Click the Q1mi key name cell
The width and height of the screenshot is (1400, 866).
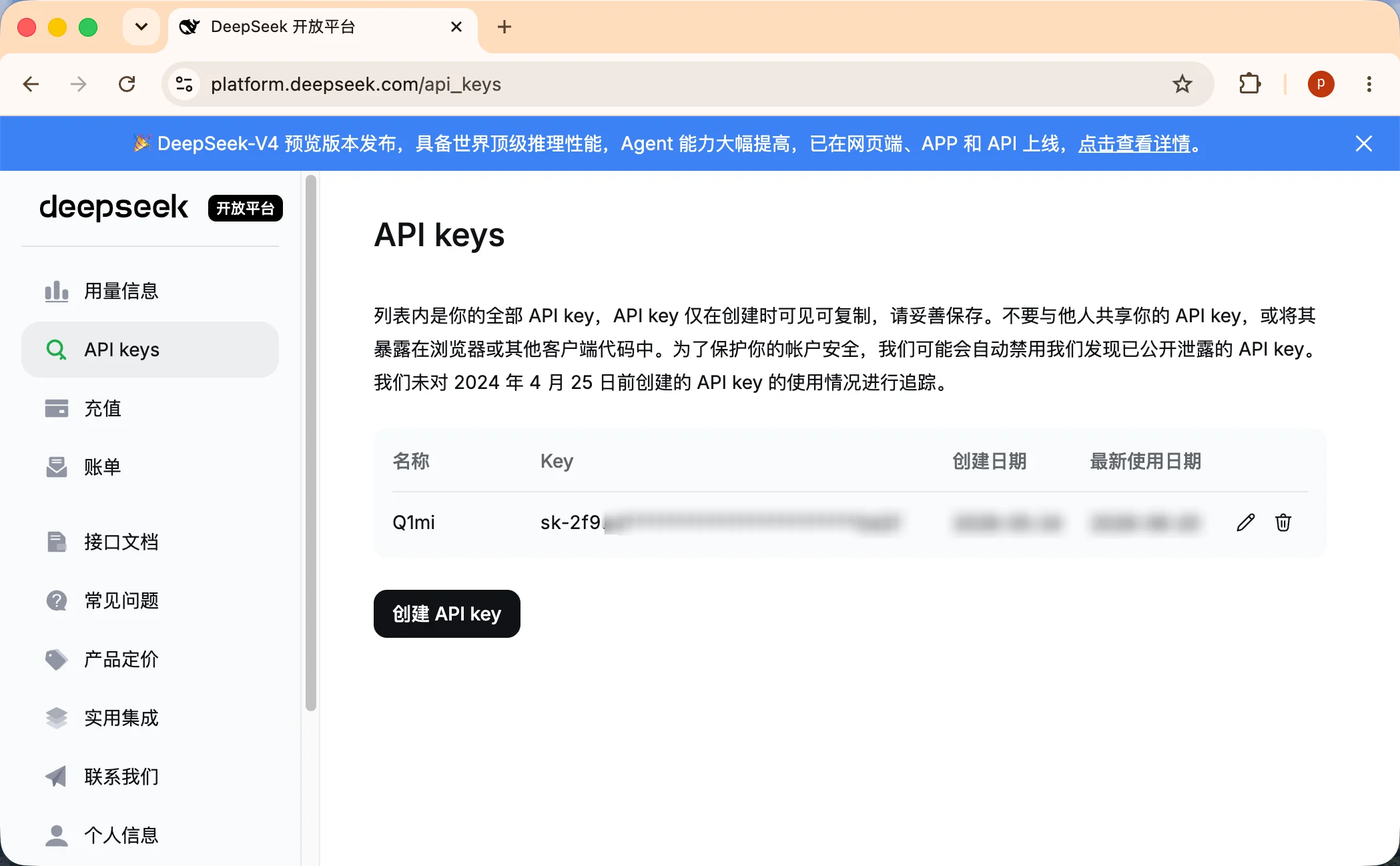point(414,522)
